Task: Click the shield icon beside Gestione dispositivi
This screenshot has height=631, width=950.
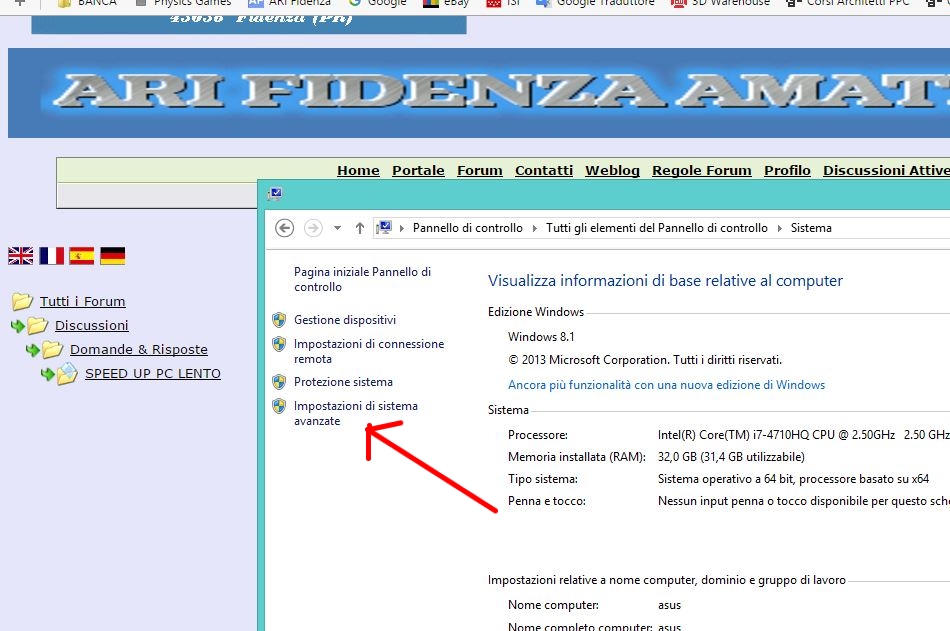Action: (x=280, y=320)
